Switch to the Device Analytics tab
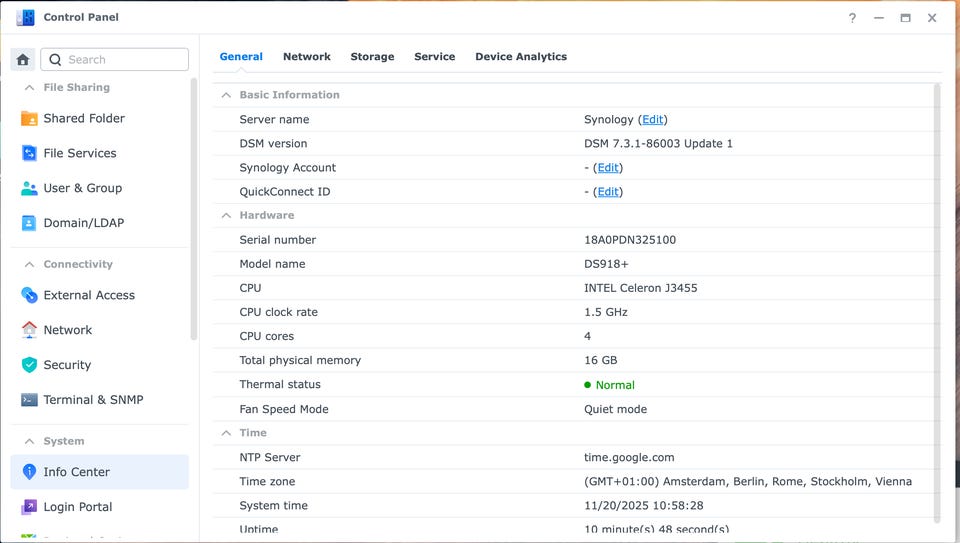Viewport: 960px width, 543px height. pos(521,57)
